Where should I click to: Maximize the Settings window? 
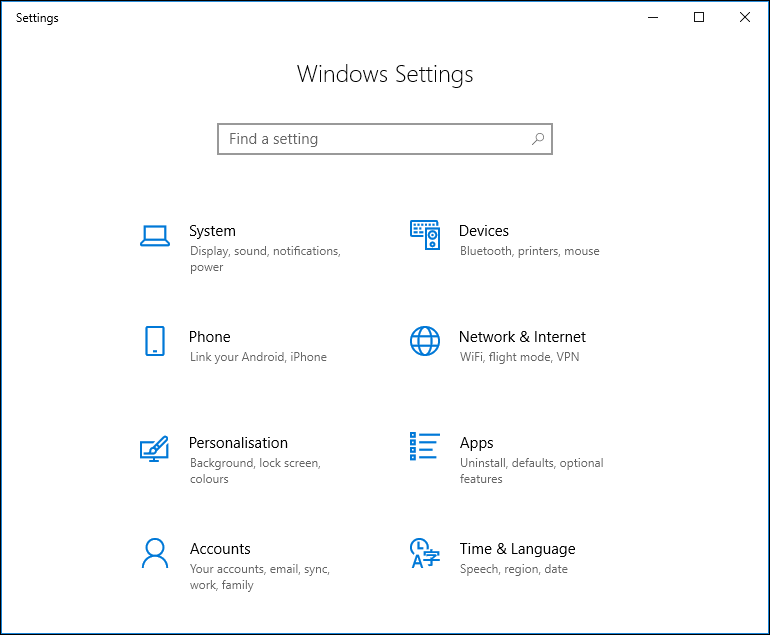click(699, 18)
